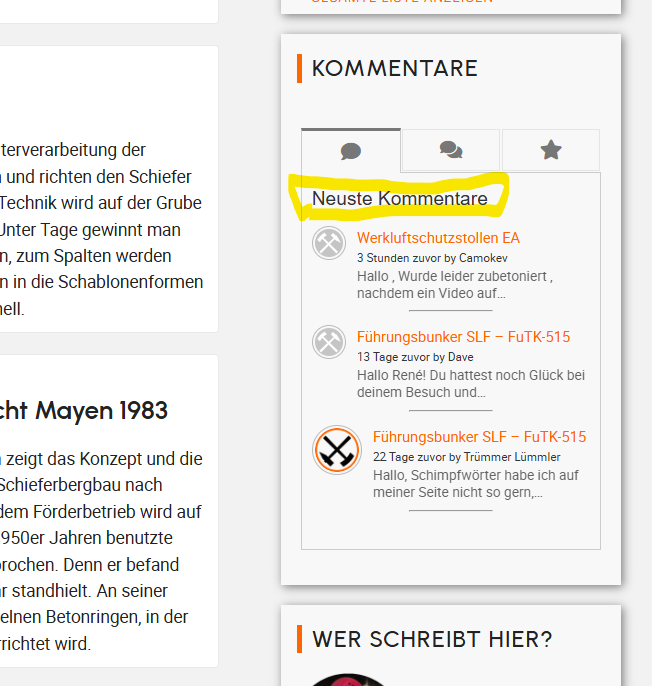665x686 pixels.
Task: Click the "WER SCHREIBT HIER?" heading
Action: [432, 639]
